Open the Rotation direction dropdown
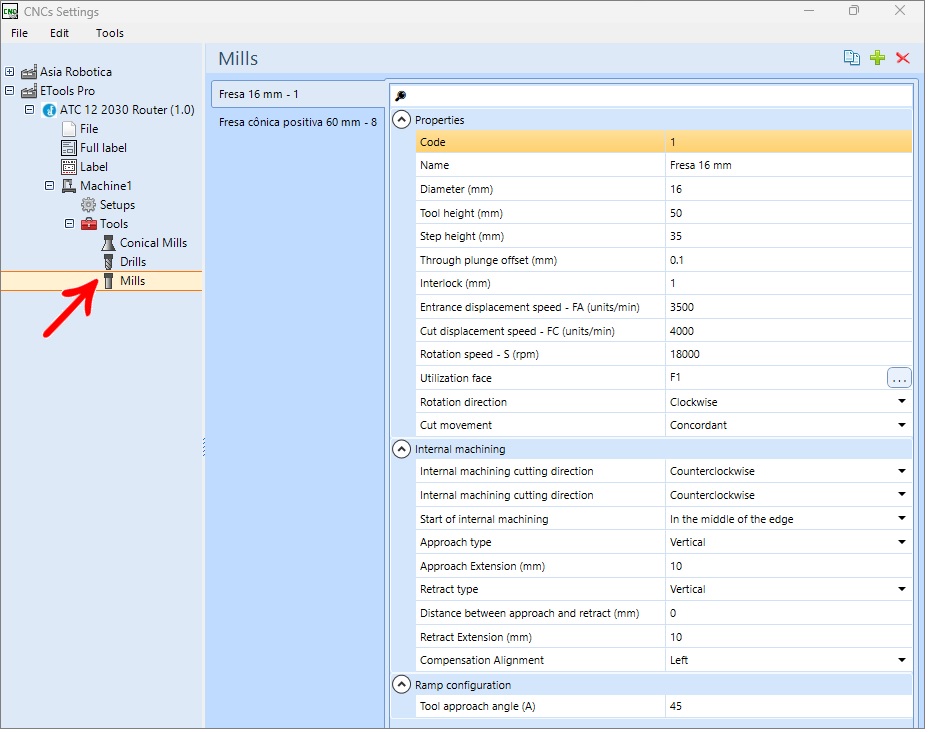This screenshot has height=732, width=929. 901,401
